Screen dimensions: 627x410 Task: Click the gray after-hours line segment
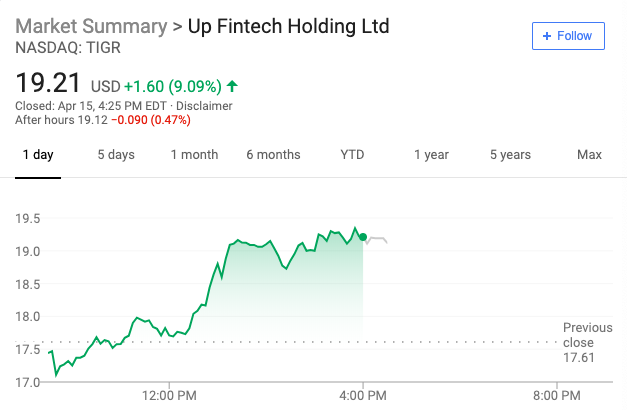tap(378, 238)
